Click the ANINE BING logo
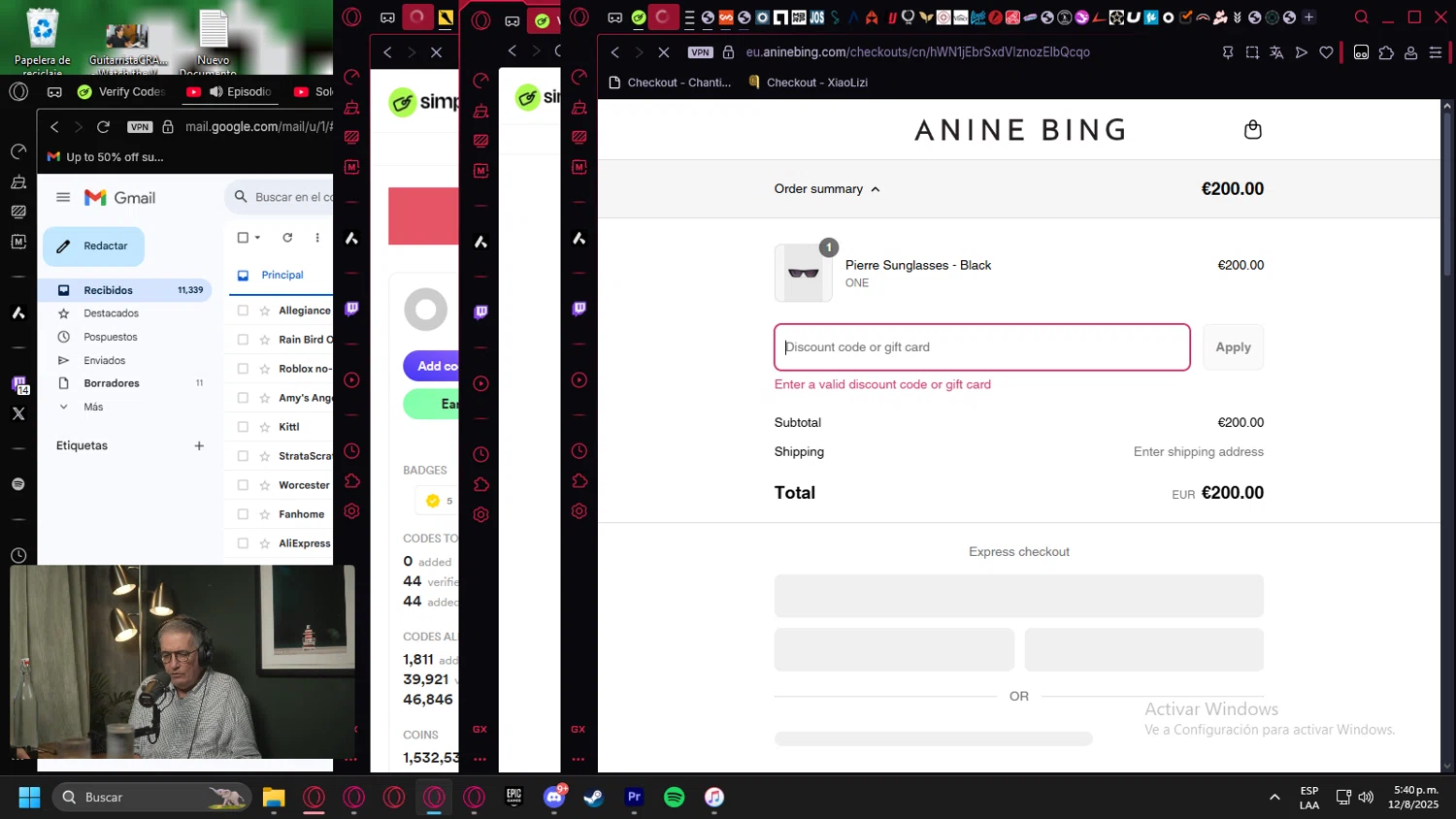1456x819 pixels. 1020,130
